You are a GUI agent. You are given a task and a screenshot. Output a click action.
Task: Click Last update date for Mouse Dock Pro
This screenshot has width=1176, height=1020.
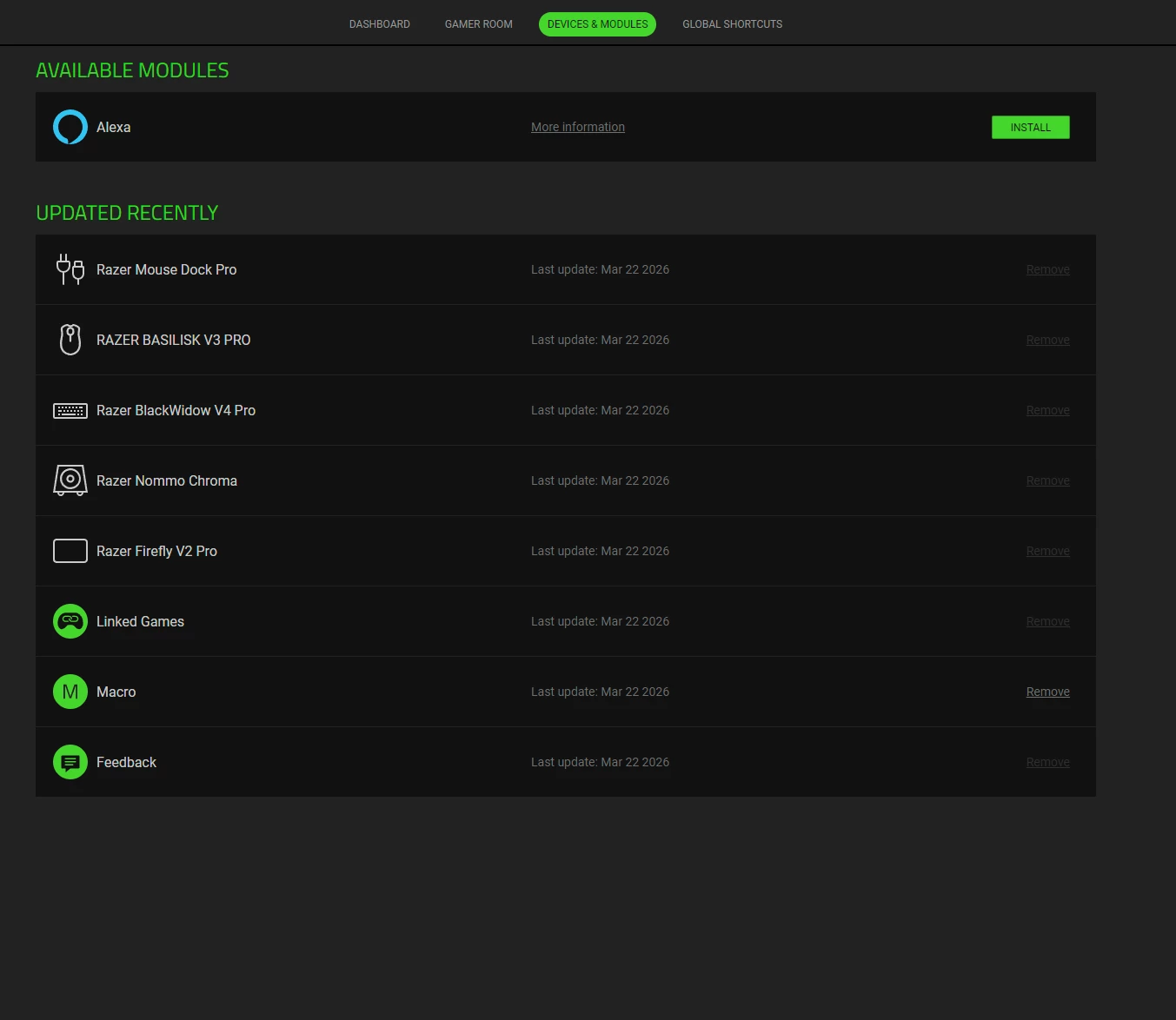click(x=601, y=269)
